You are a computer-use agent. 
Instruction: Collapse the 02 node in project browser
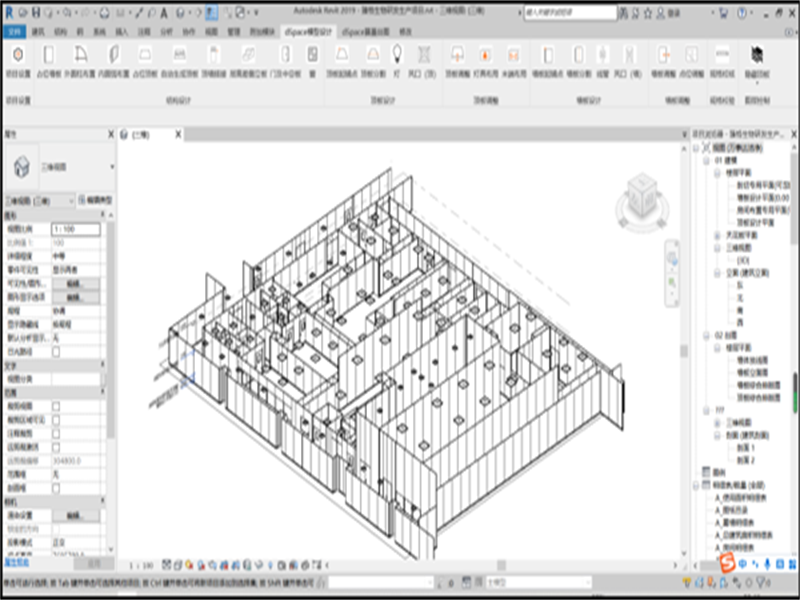(706, 336)
